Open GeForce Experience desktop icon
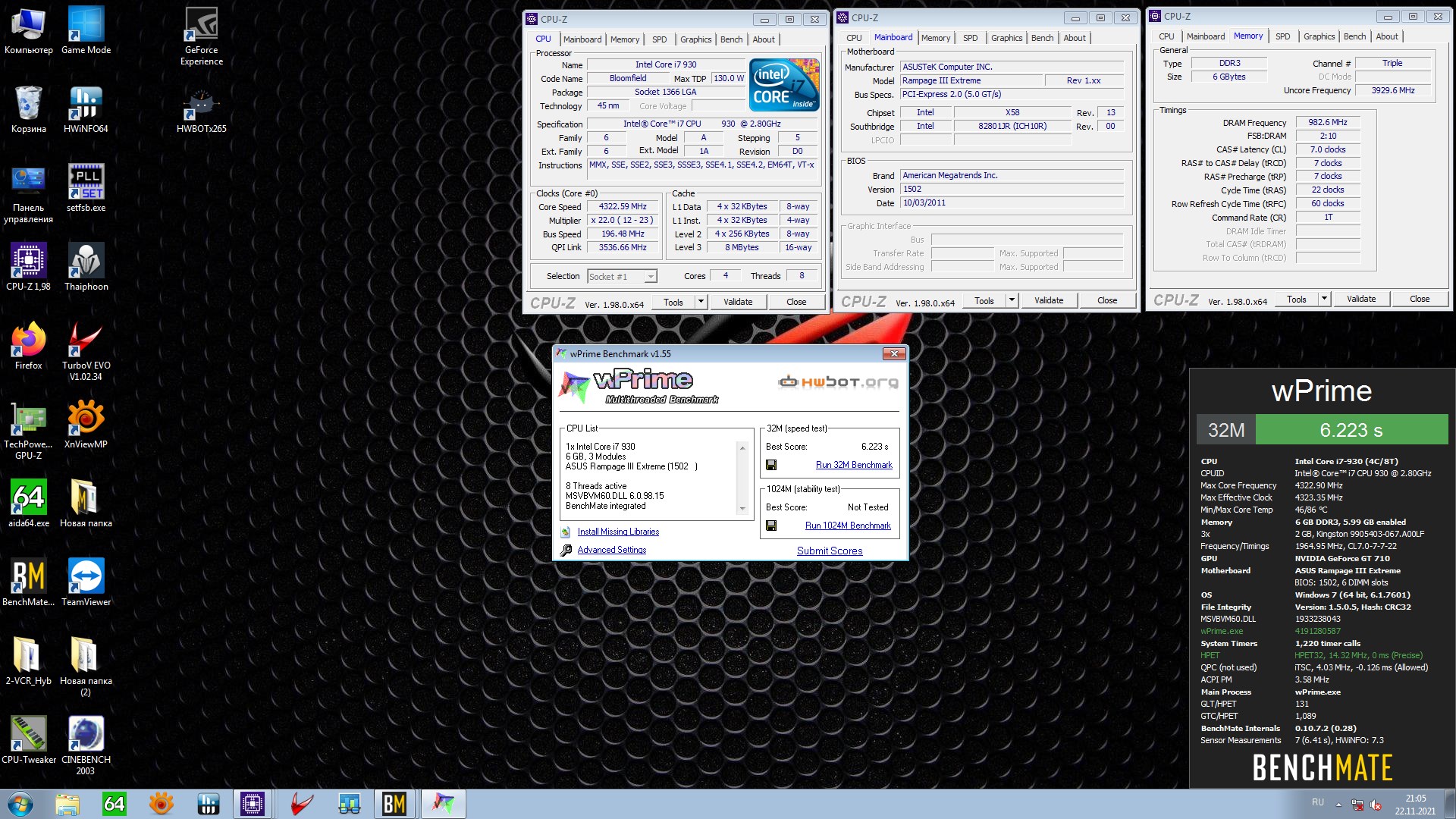 [201, 36]
